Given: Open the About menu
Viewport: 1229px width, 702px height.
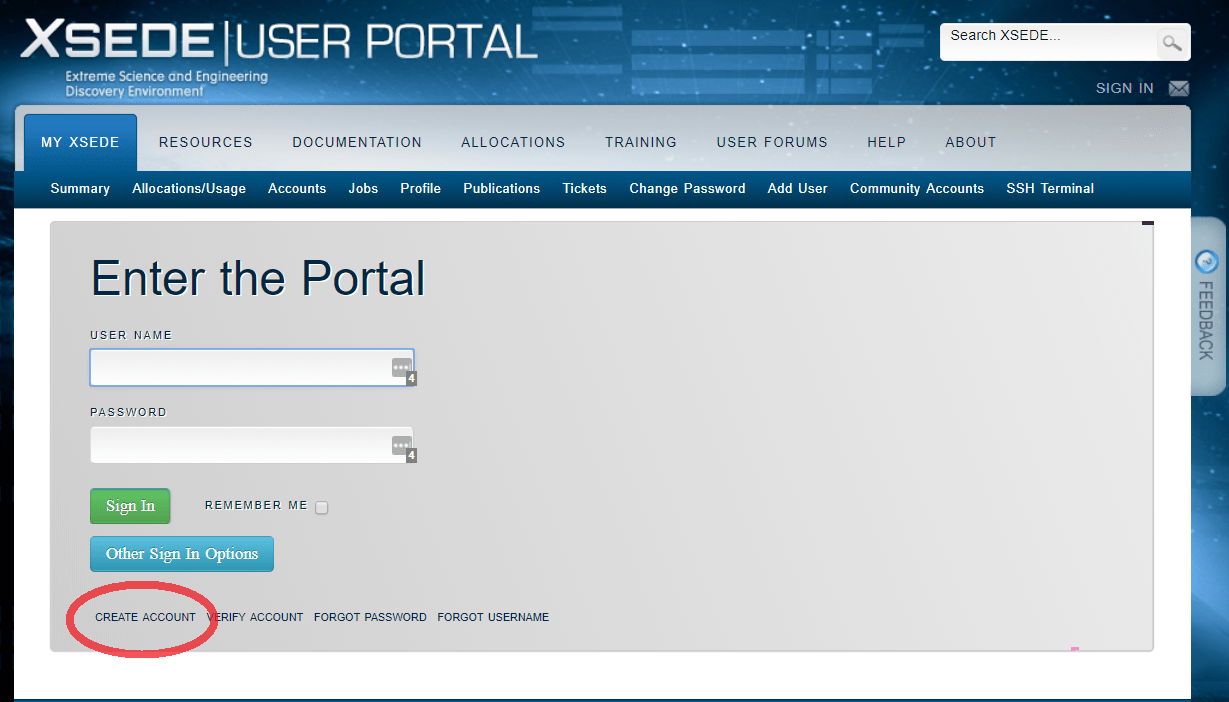Looking at the screenshot, I should [x=971, y=142].
